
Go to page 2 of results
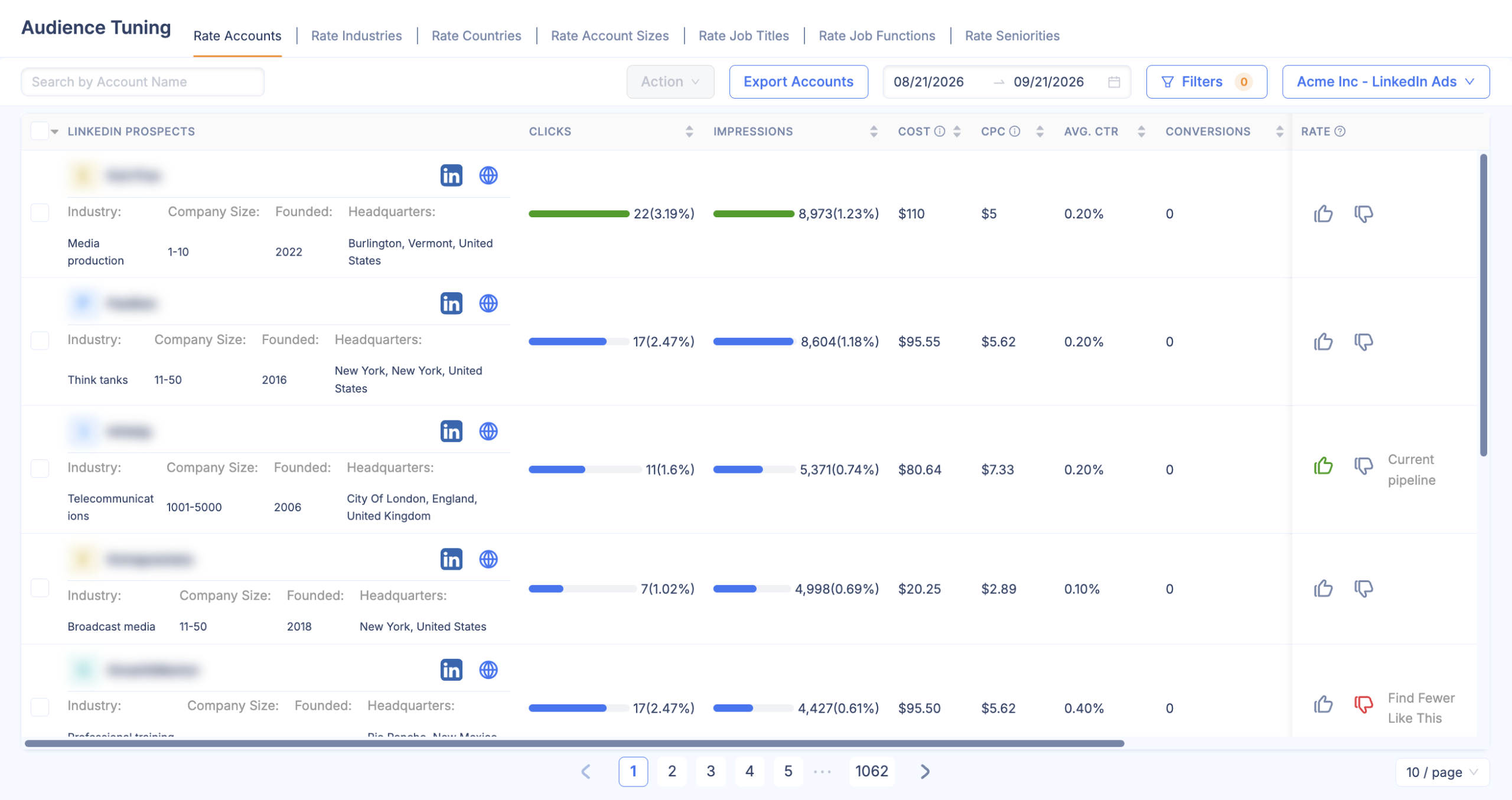672,772
